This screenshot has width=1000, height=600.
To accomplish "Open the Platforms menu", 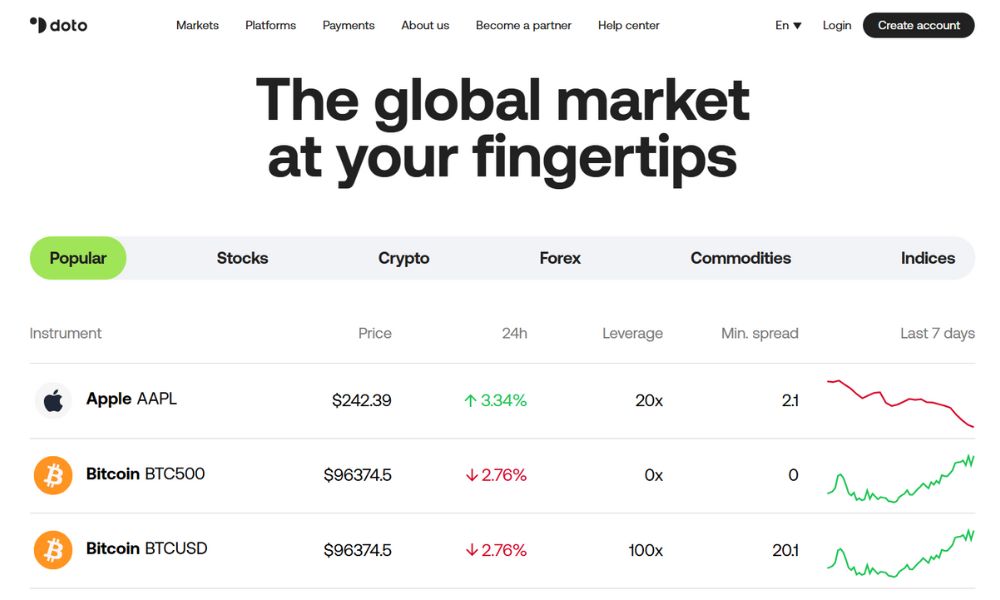I will pyautogui.click(x=270, y=25).
